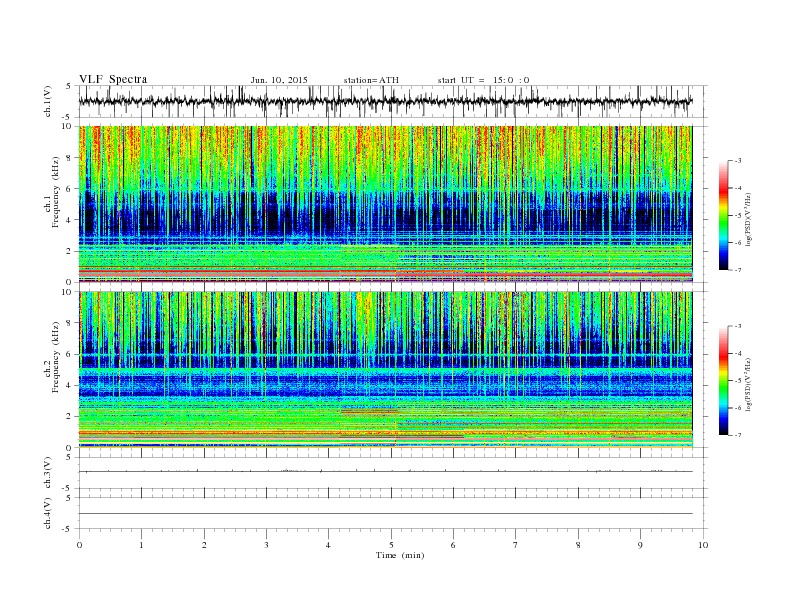Click the time axis tick label "3"
Viewport: 792px width, 612px height.
pos(266,545)
